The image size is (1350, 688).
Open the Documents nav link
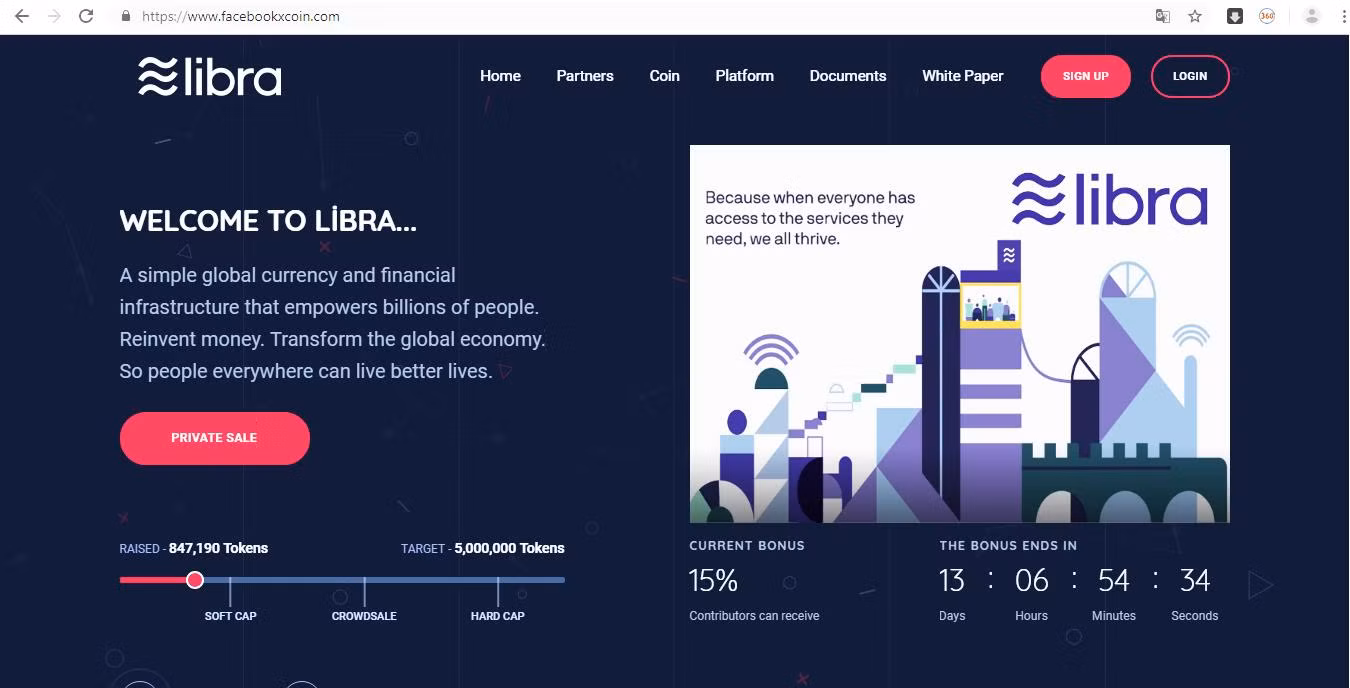[847, 76]
